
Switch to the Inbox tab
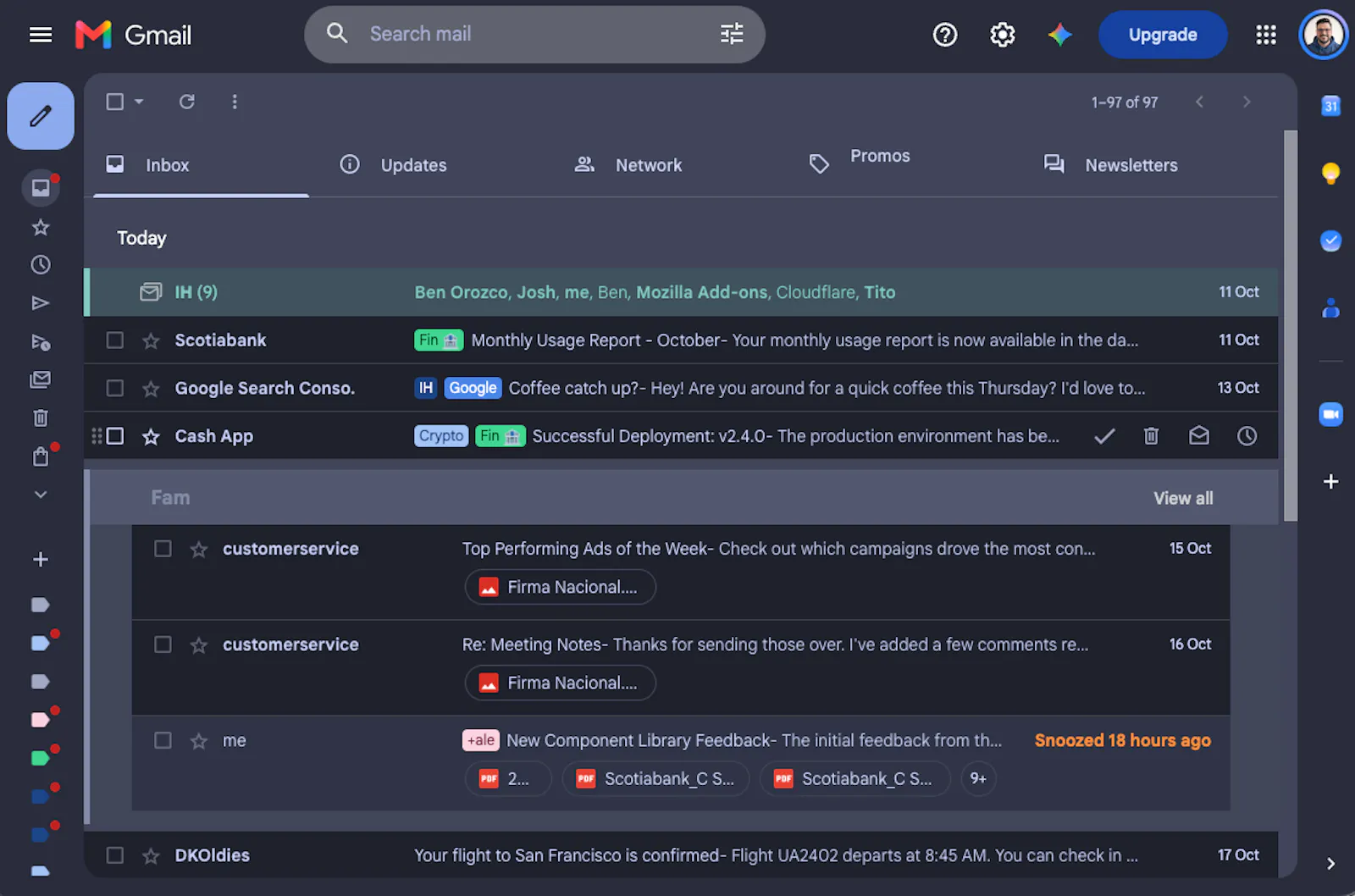201,165
